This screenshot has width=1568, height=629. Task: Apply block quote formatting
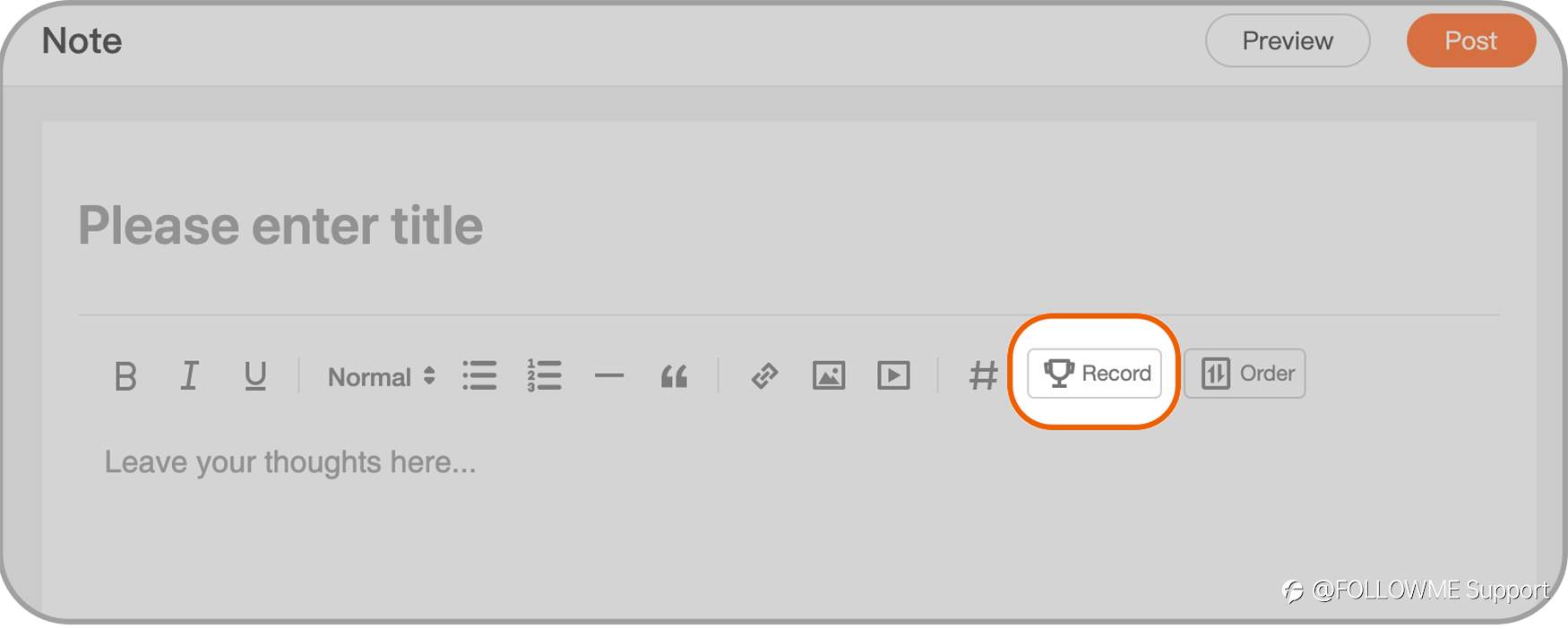[x=674, y=376]
